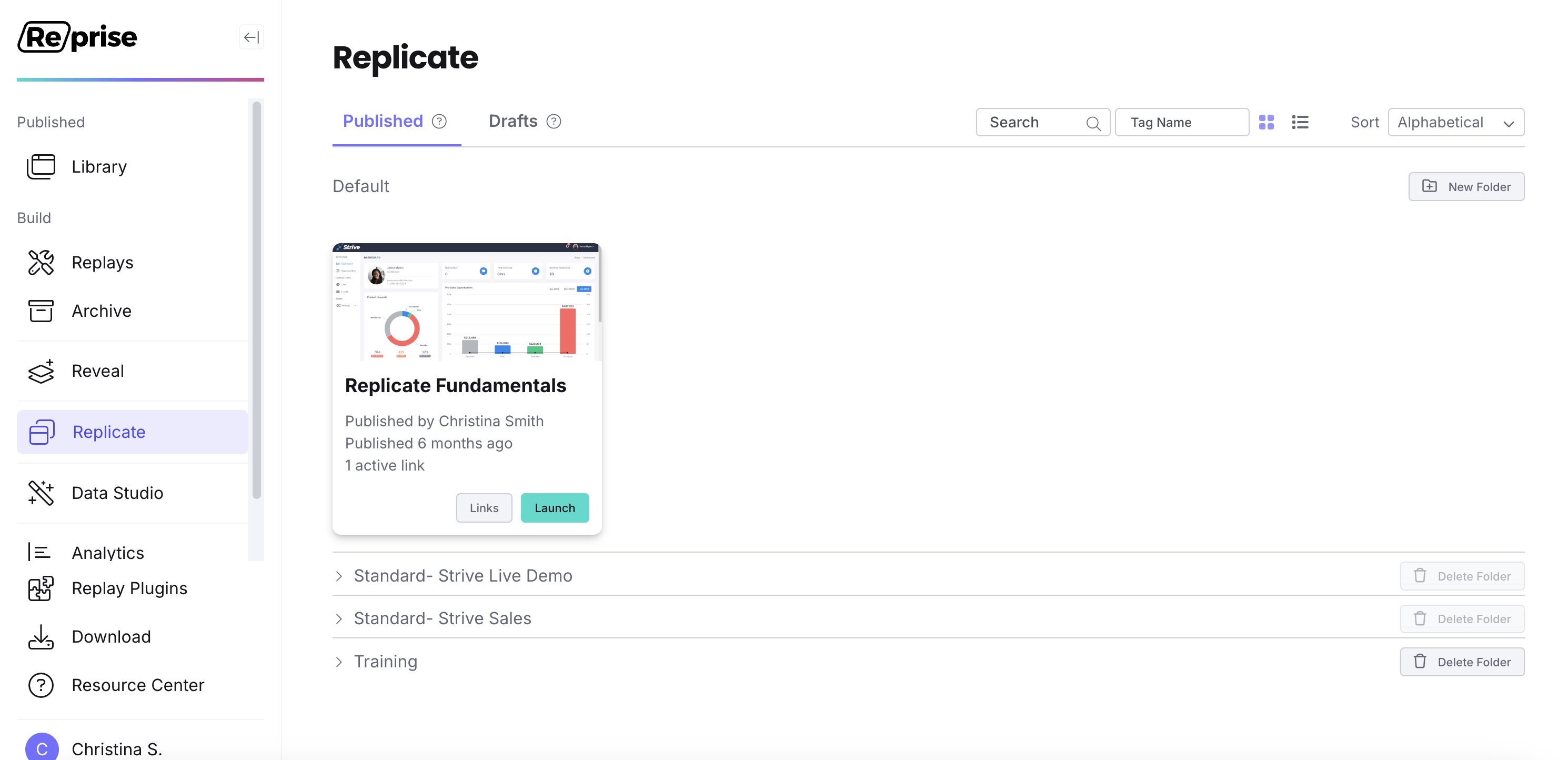The image size is (1568, 760).
Task: Click the Download icon in sidebar
Action: click(x=41, y=637)
